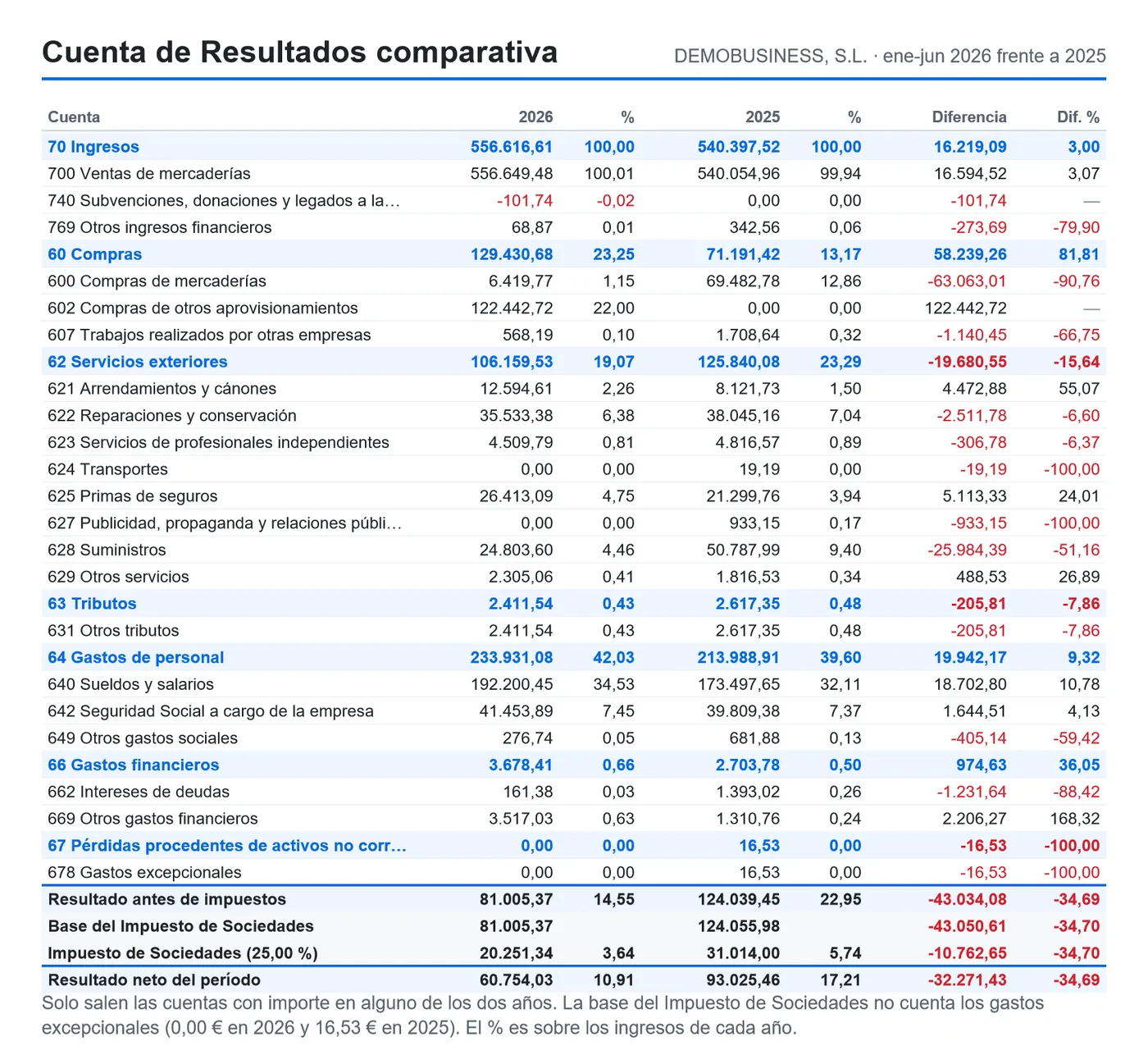Click the Ingresos 2025 value 540.397,52
The image size is (1148, 1046).
point(739,147)
